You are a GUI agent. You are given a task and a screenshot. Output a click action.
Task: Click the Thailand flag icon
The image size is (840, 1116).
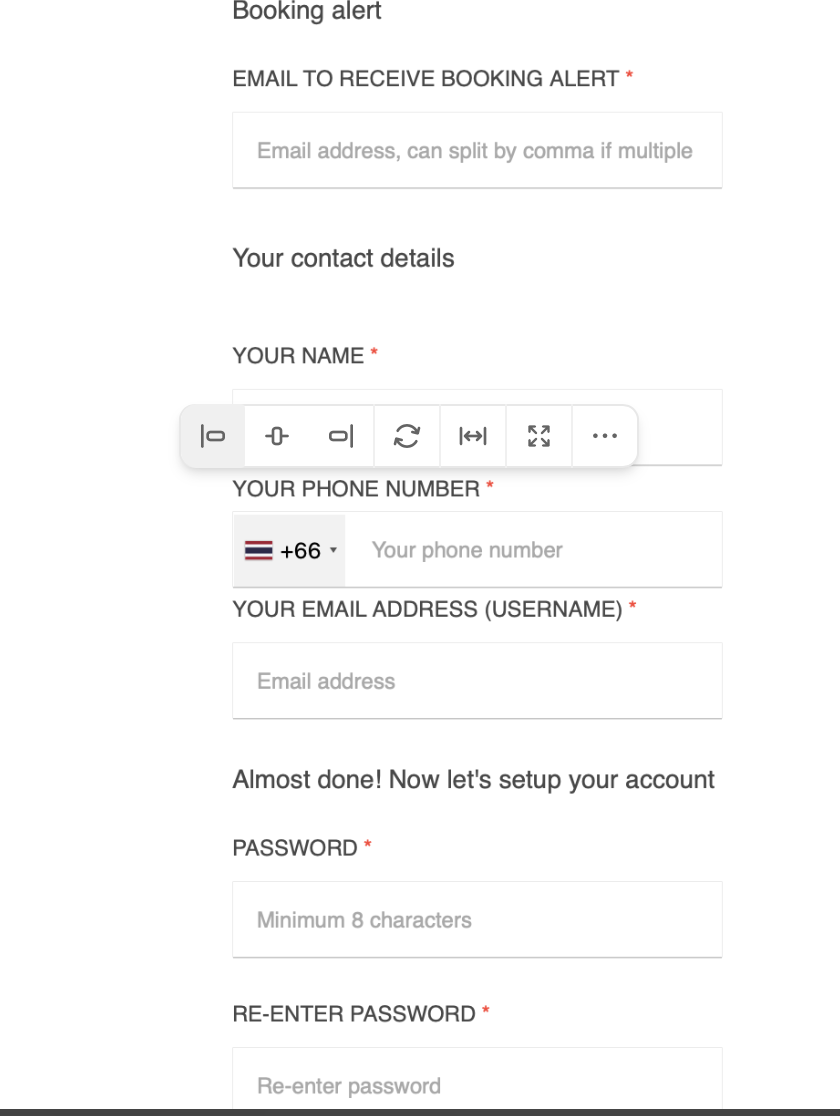point(258,551)
